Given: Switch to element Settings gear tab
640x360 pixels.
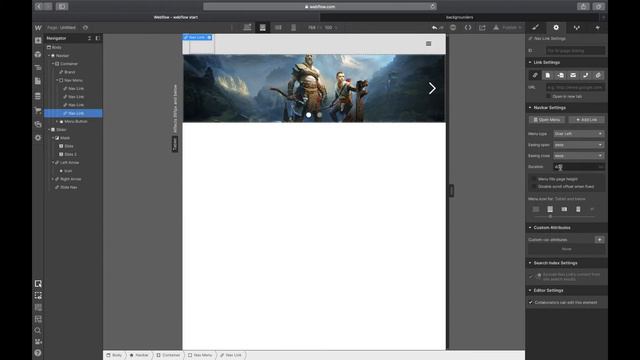Looking at the screenshot, I should tap(556, 28).
